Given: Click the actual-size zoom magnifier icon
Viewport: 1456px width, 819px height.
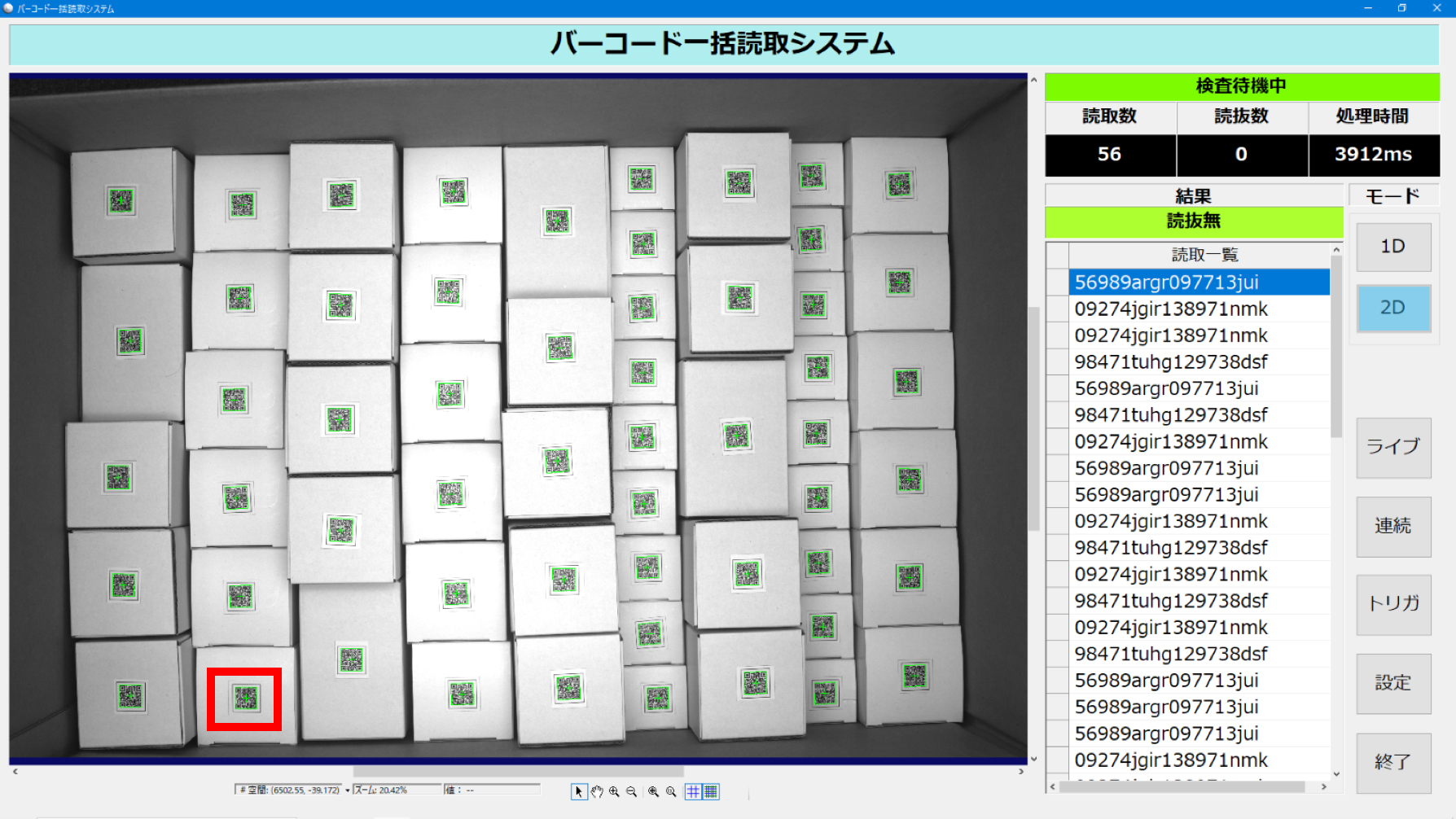Looking at the screenshot, I should pyautogui.click(x=671, y=791).
